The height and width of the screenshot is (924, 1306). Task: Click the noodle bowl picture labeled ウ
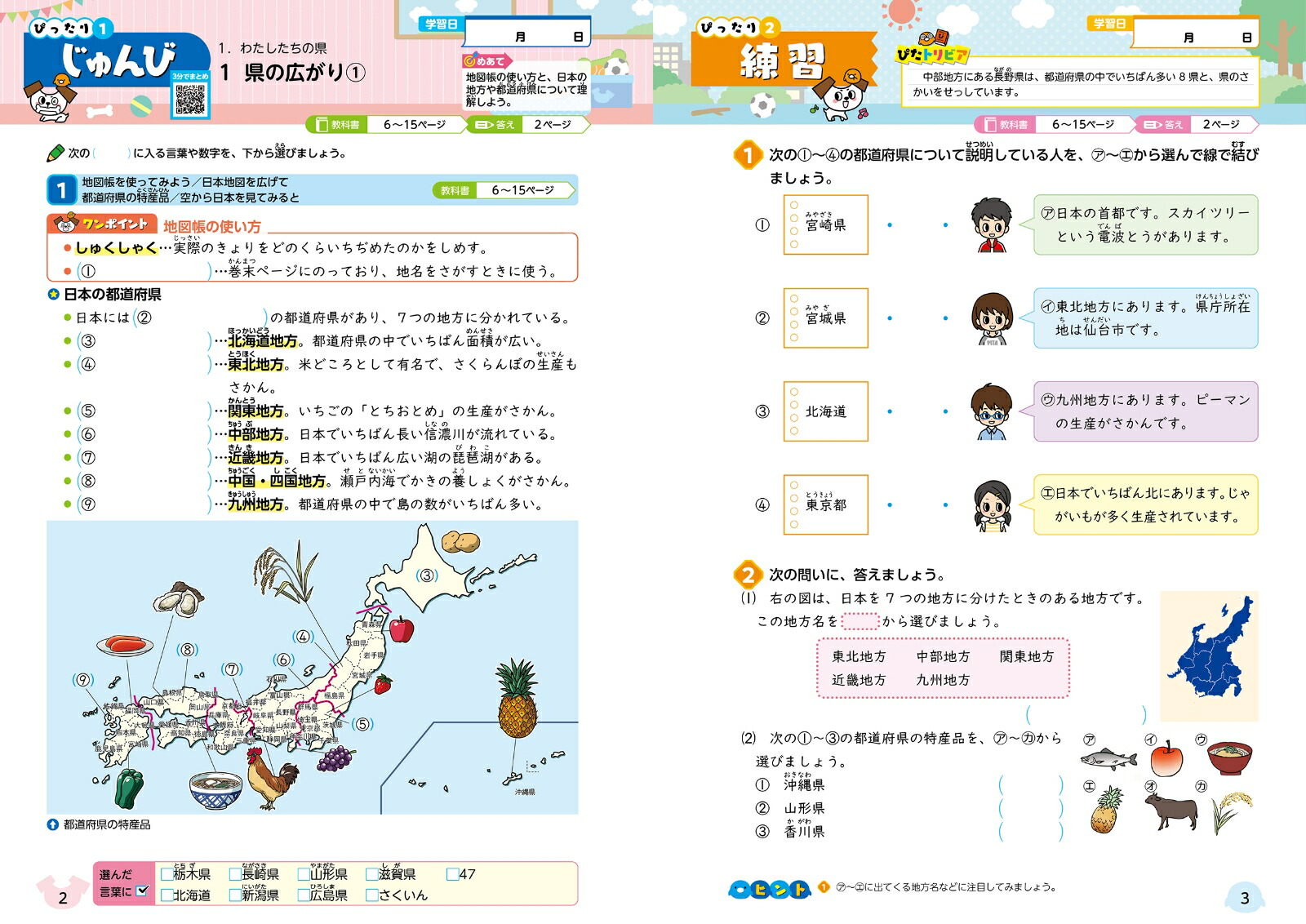point(1230,758)
